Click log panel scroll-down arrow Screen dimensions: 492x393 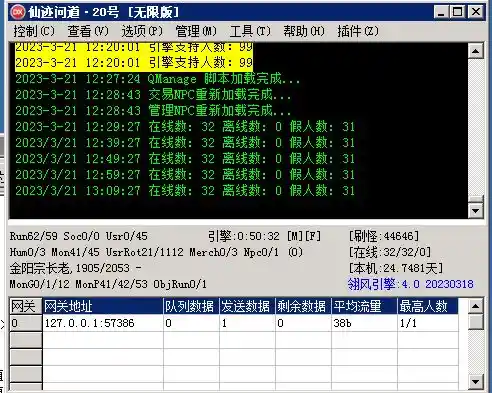coord(476,211)
